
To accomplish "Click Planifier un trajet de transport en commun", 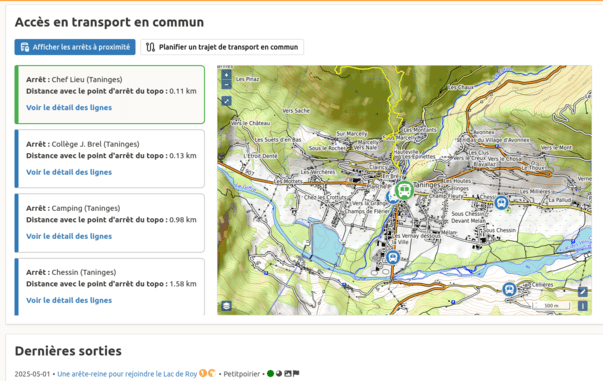I will coord(222,47).
